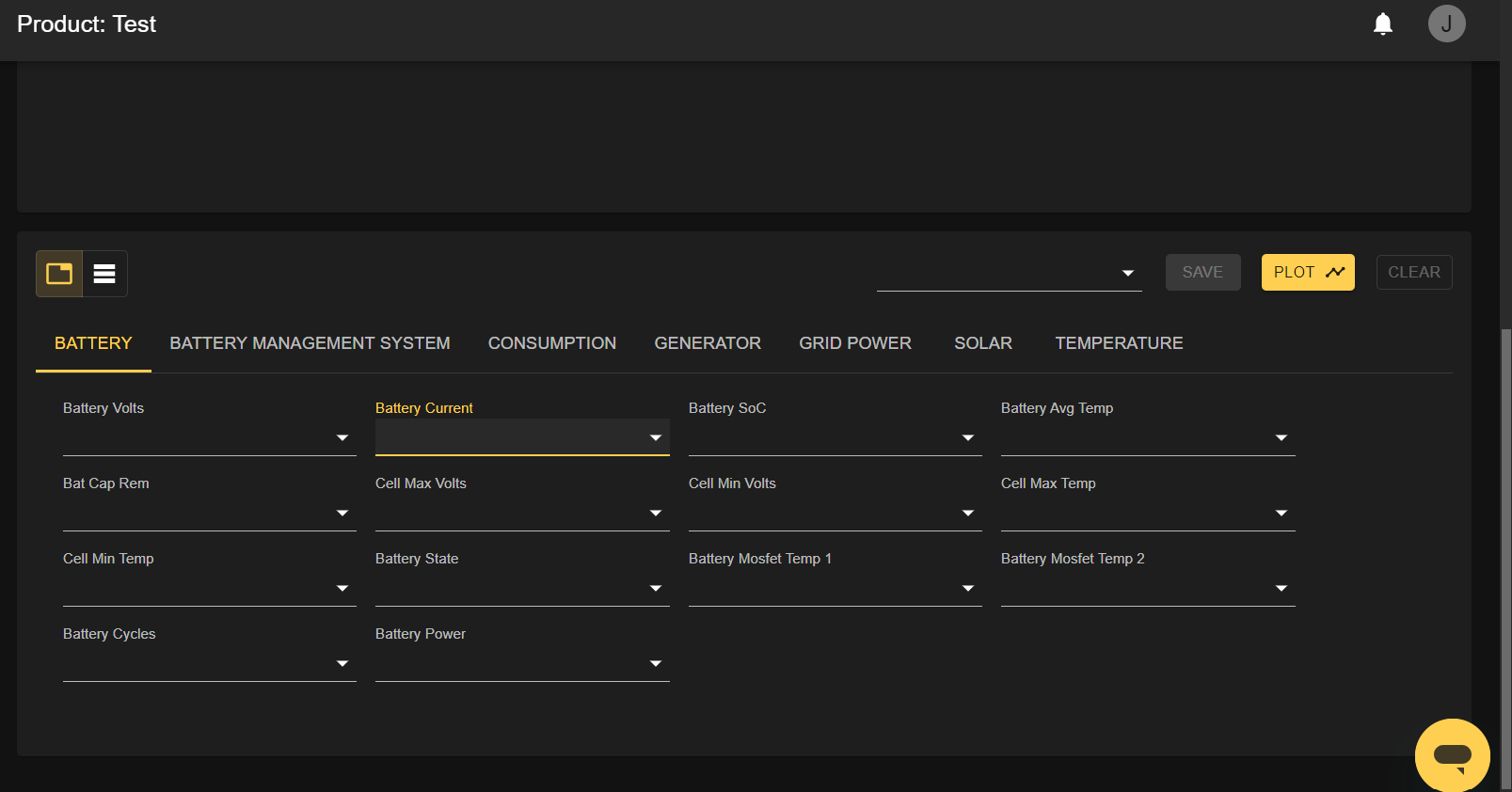Expand the Cell Max Volts dropdown
The image size is (1512, 792).
pyautogui.click(x=521, y=513)
